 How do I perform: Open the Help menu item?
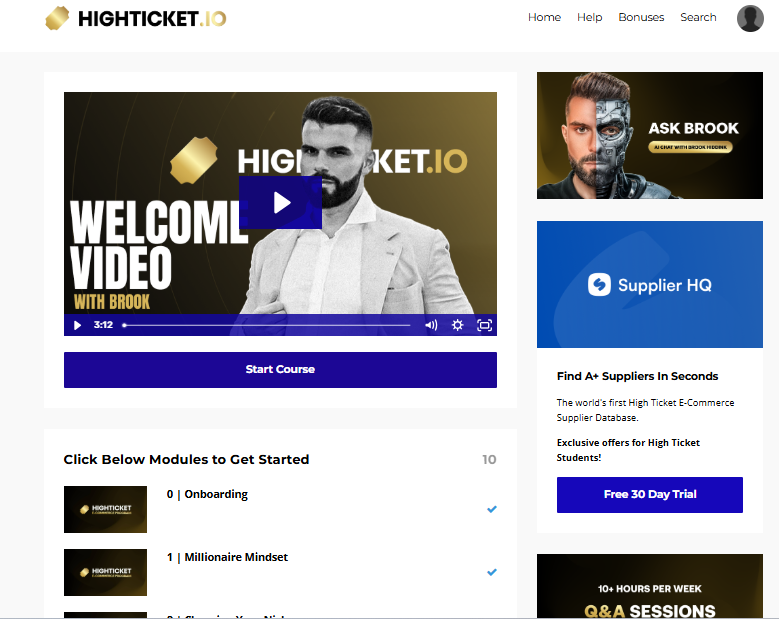589,17
